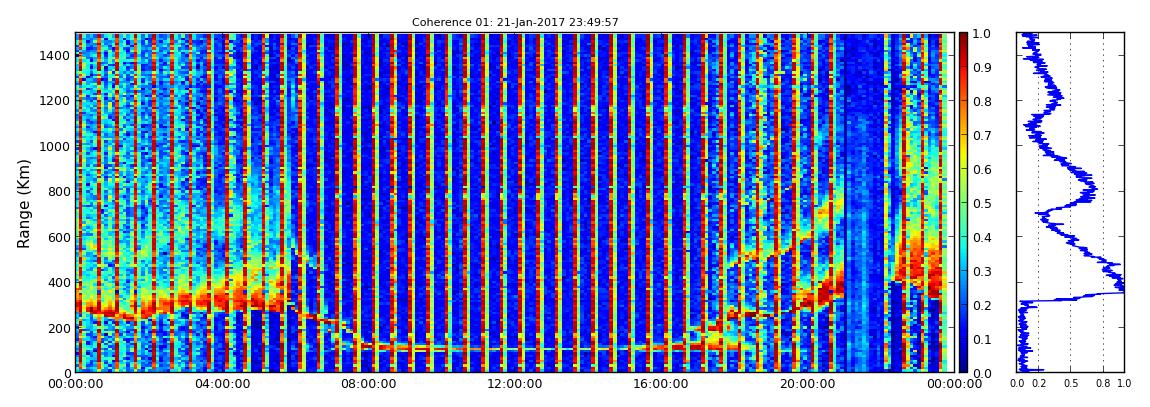Click the 0.9 colorbar tick label

[981, 67]
